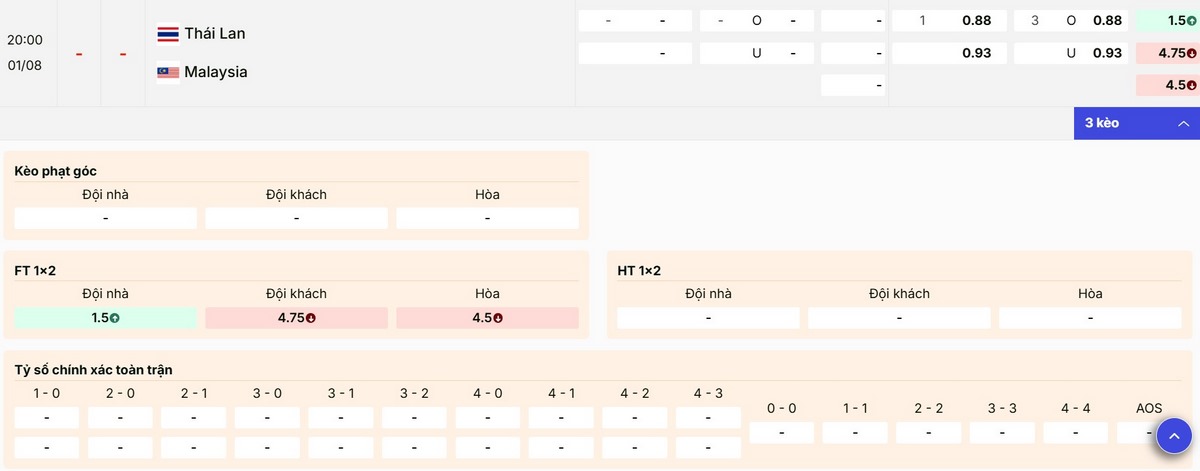Click corner bet 'Hòa' odds cell
Viewport: 1200px width, 471px height.
(487, 218)
